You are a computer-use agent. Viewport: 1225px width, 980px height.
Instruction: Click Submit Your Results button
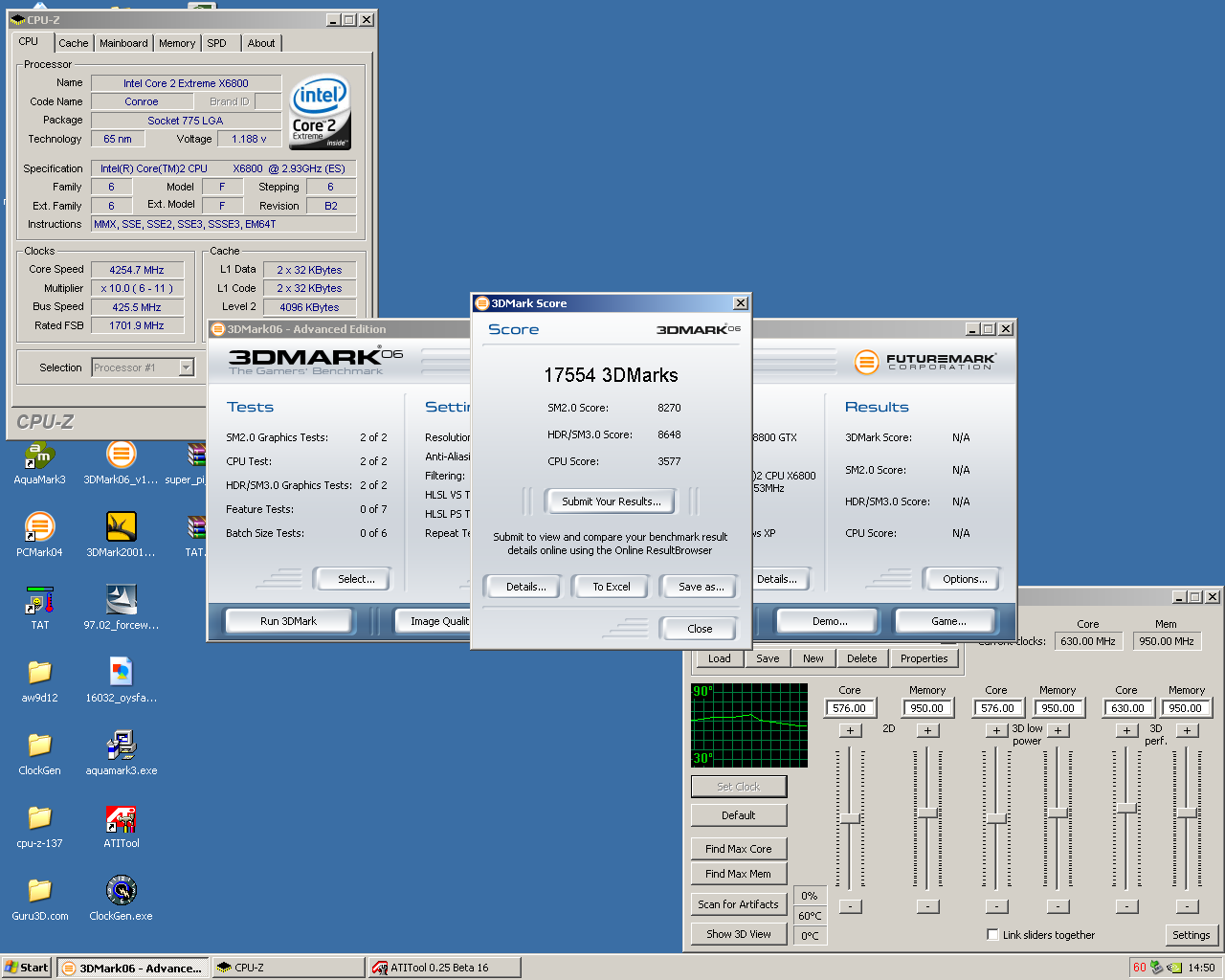coord(611,501)
